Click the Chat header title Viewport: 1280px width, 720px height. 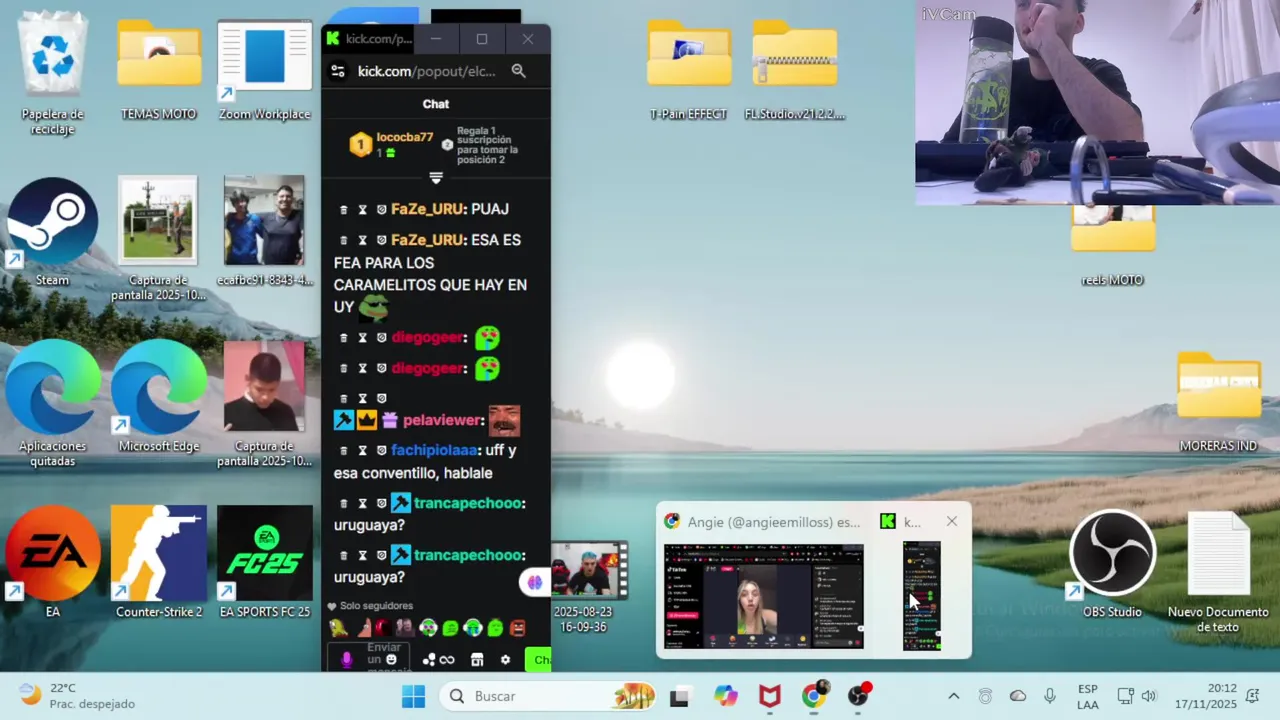pos(436,104)
